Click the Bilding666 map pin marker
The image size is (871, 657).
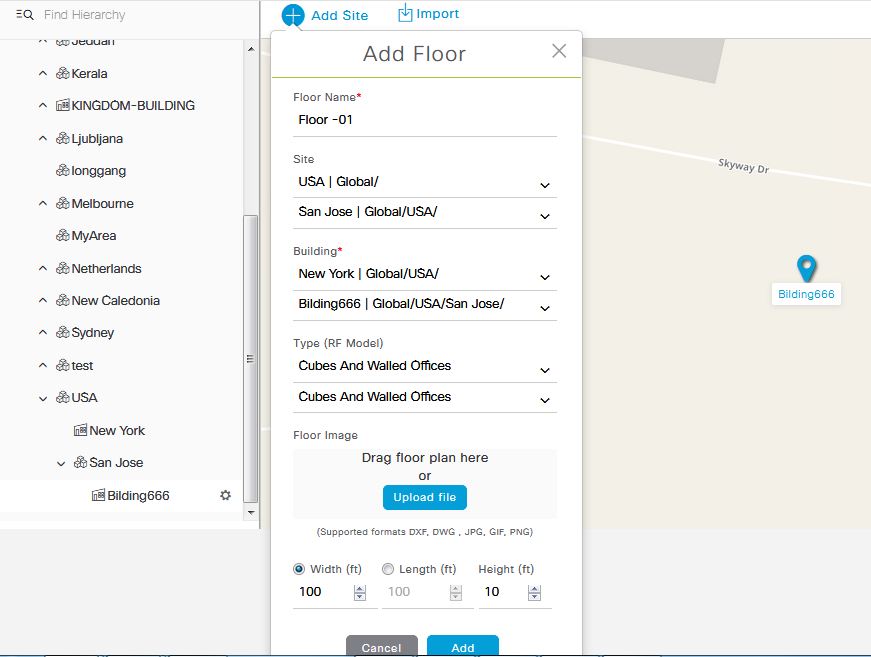[x=806, y=268]
